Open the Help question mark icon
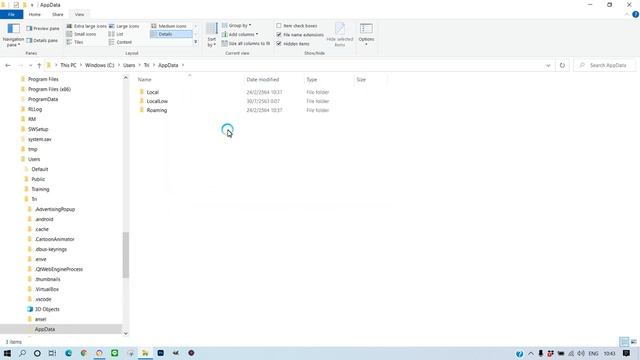 point(635,14)
